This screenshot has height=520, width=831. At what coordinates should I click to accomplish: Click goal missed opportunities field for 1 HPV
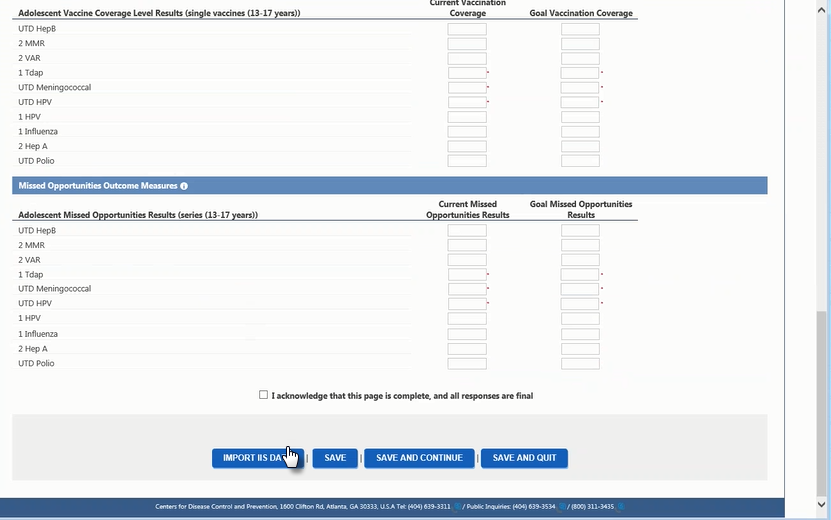coord(580,319)
